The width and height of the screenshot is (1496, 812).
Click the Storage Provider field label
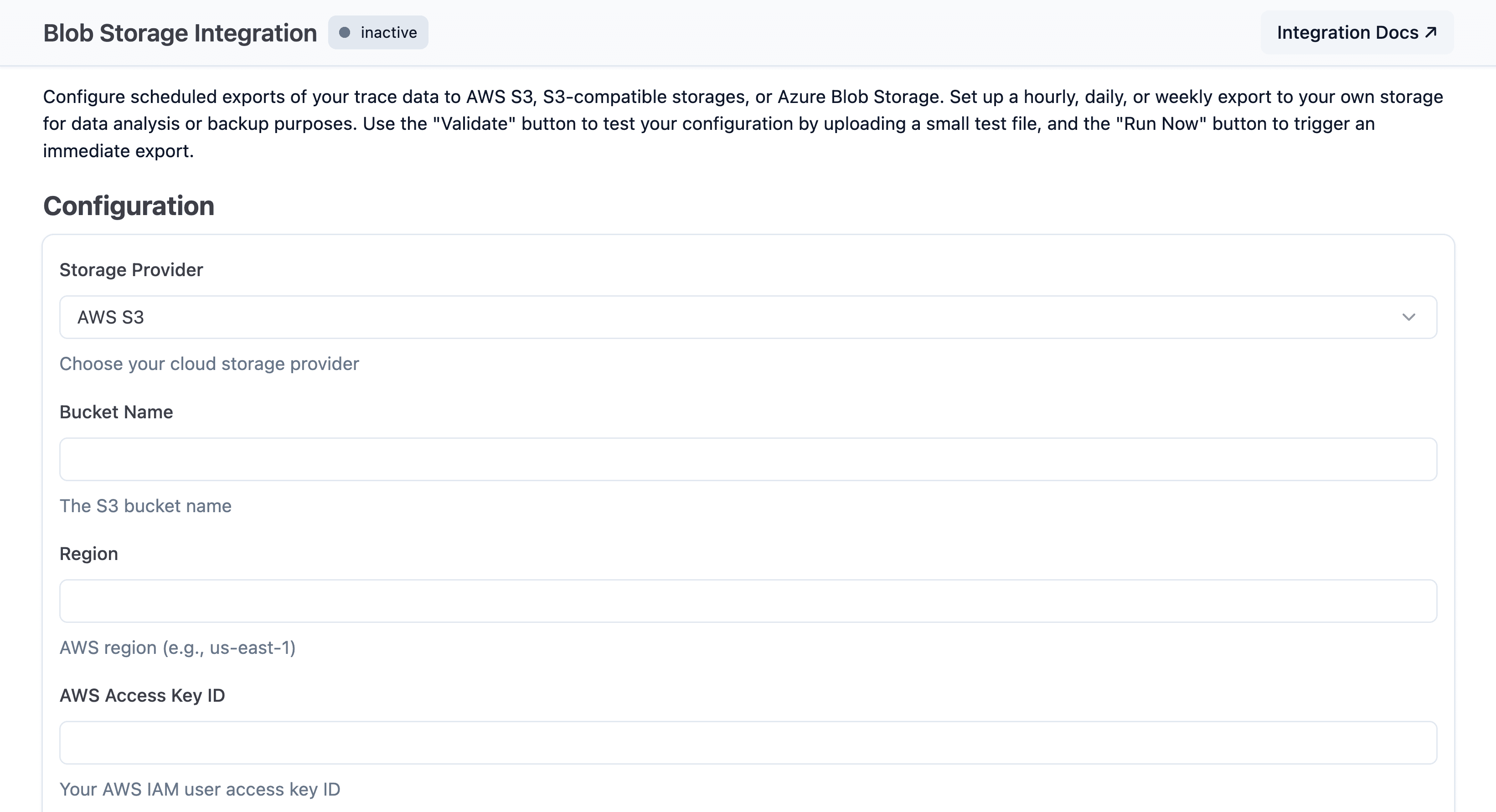click(x=131, y=269)
